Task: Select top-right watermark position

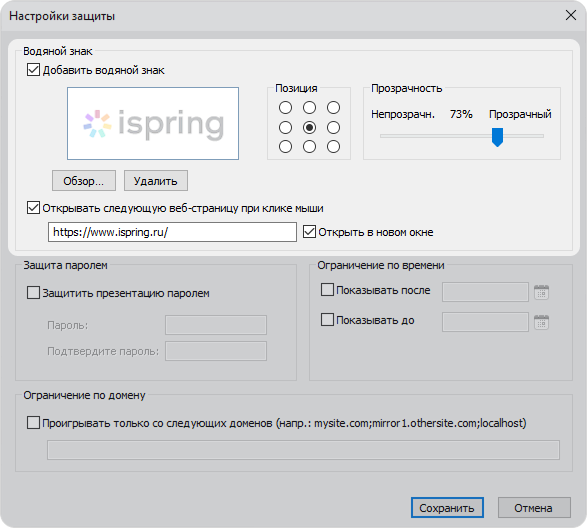Action: click(333, 107)
